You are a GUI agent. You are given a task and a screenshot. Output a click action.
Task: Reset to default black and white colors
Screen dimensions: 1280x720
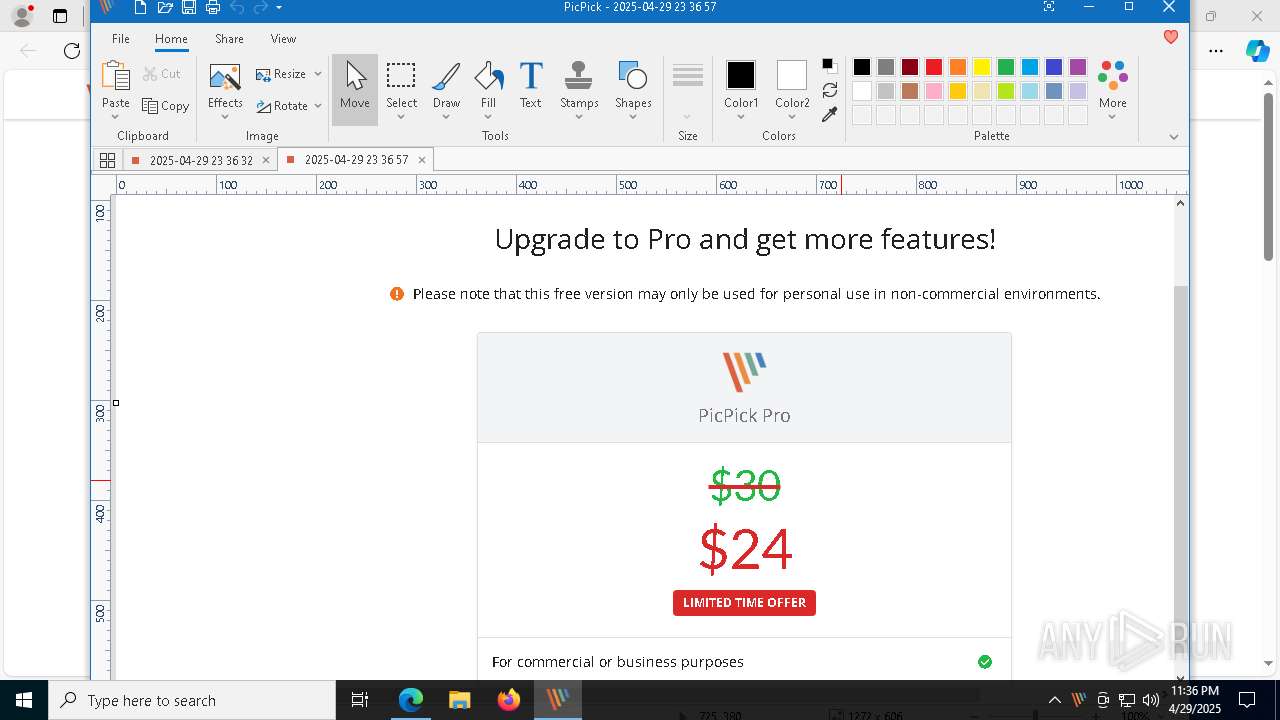click(x=830, y=66)
